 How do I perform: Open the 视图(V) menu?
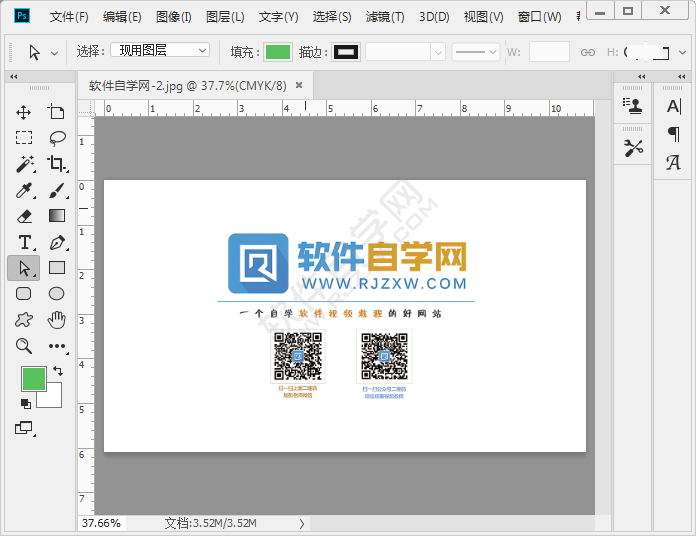pyautogui.click(x=483, y=17)
